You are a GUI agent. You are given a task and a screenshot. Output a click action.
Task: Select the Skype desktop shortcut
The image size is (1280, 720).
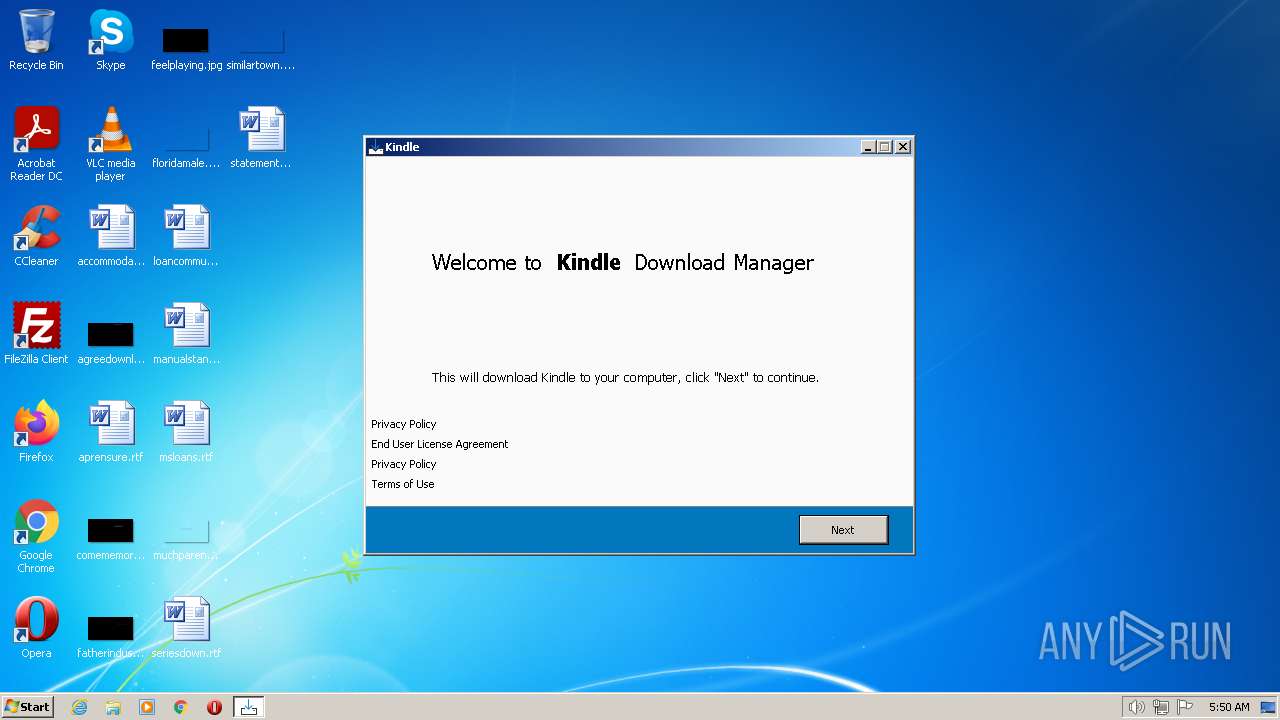pyautogui.click(x=111, y=40)
